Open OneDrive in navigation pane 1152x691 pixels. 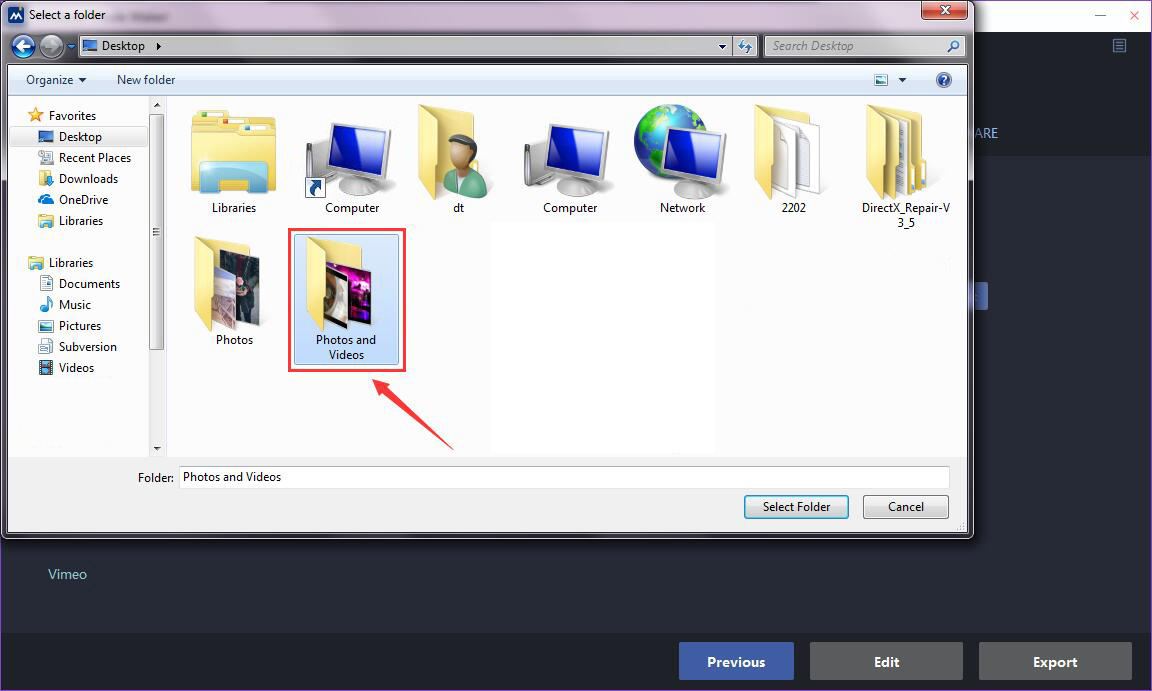click(83, 200)
